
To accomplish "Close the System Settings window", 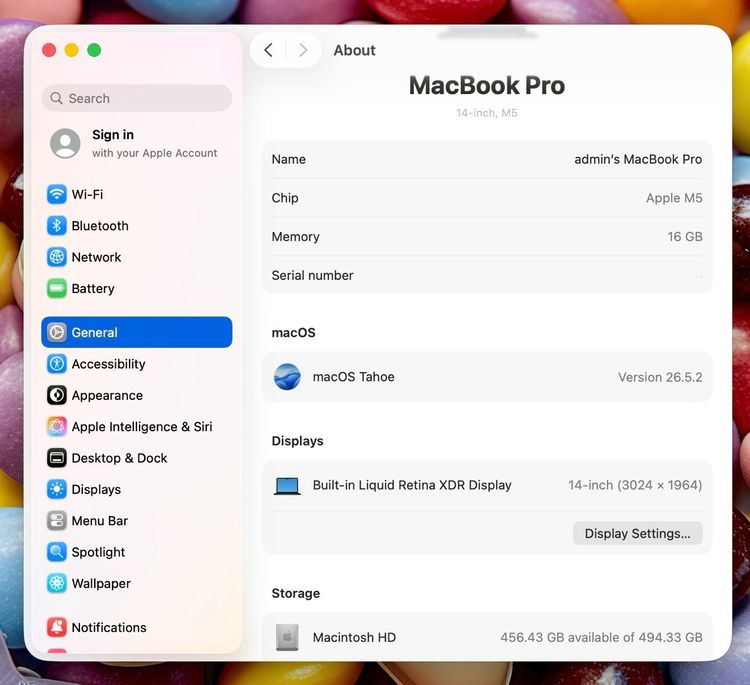I will 49,50.
